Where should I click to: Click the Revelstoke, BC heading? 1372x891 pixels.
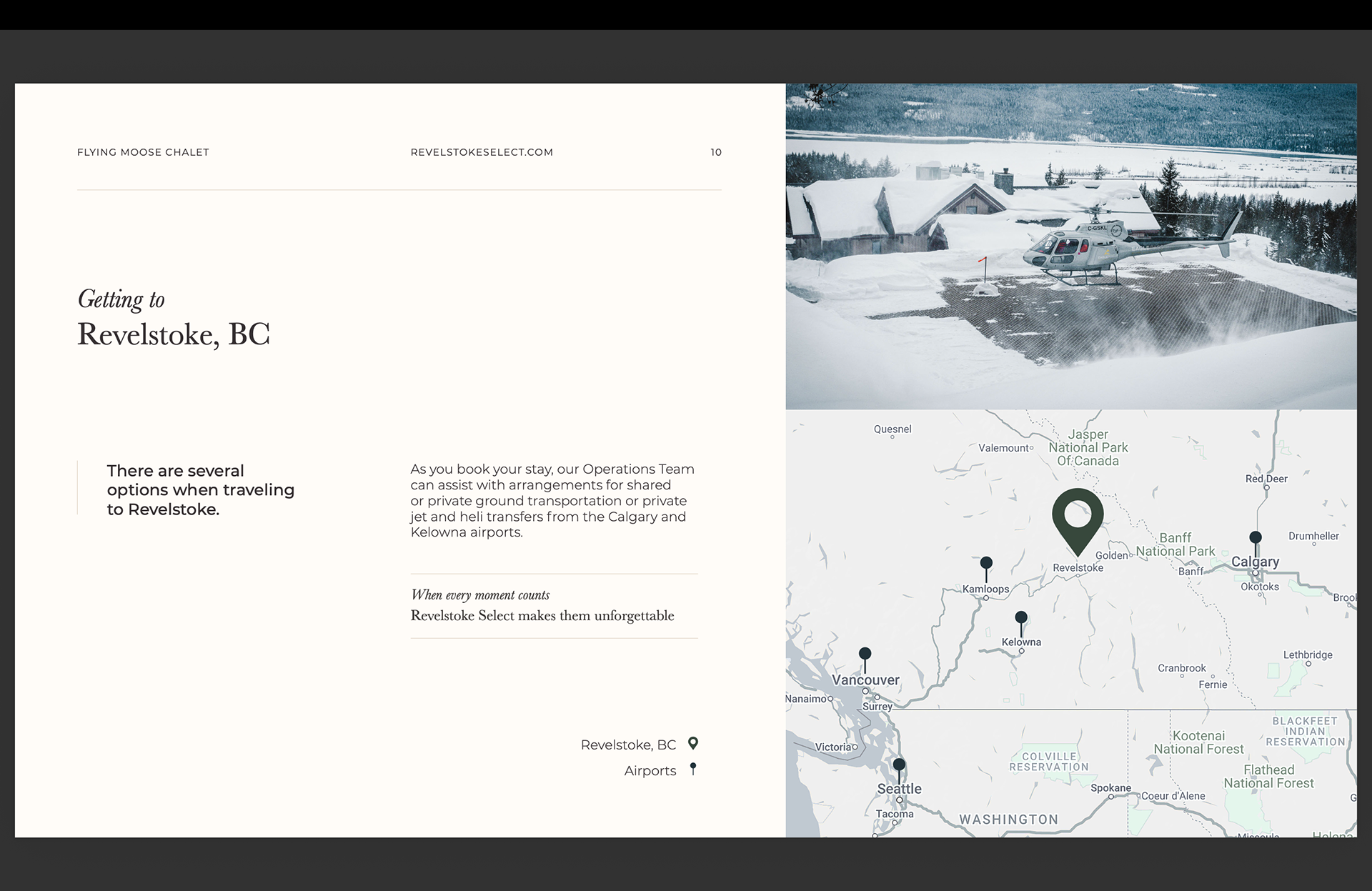[174, 334]
